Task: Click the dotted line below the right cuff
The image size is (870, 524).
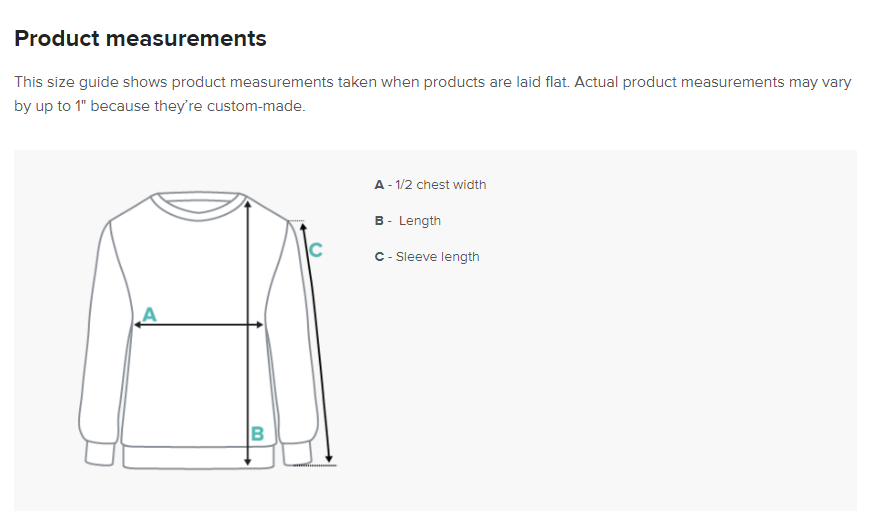Action: point(316,465)
